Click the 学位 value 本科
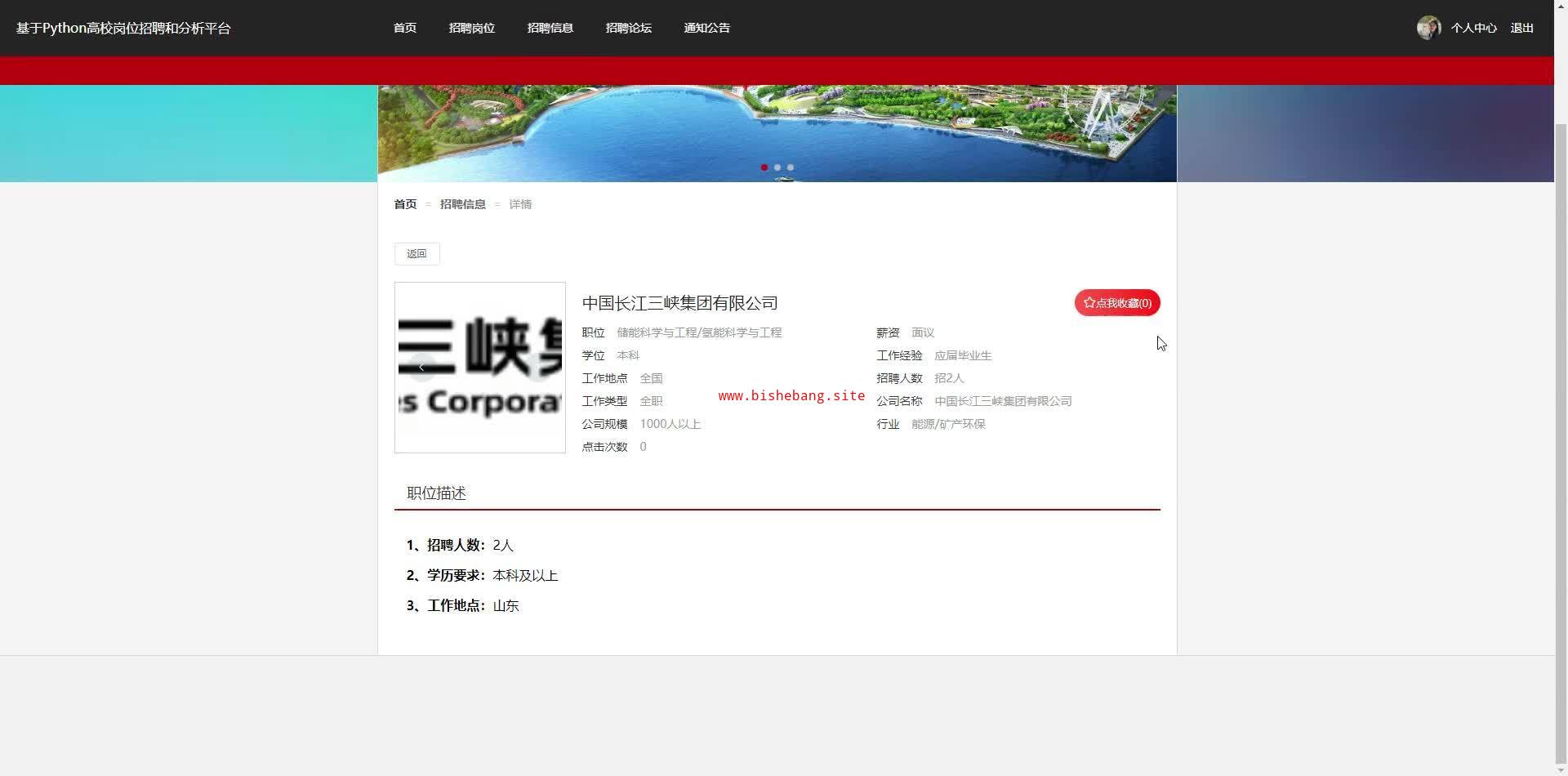Screen dimensions: 1568x776 628,355
